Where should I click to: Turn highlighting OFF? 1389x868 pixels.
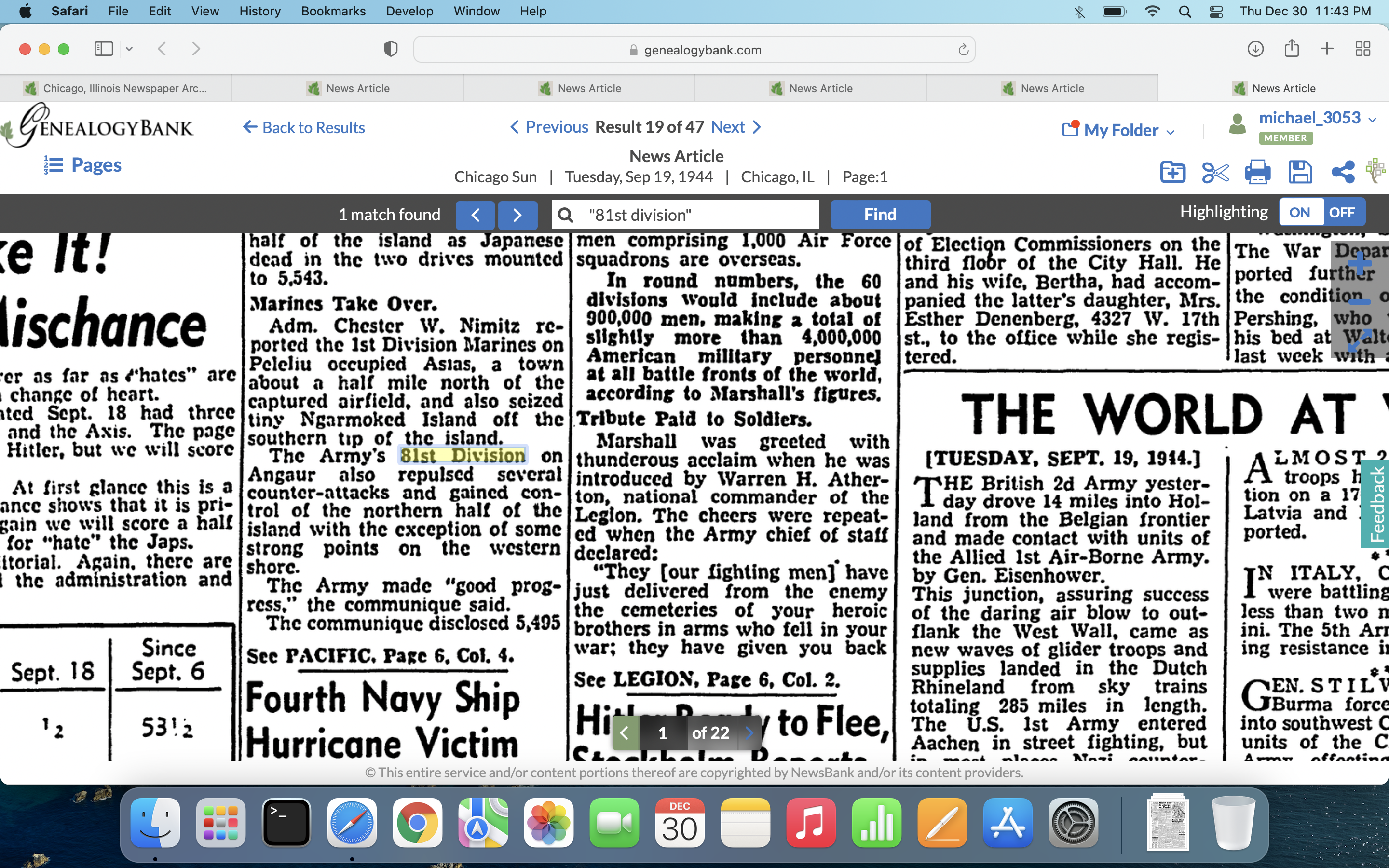pyautogui.click(x=1342, y=212)
